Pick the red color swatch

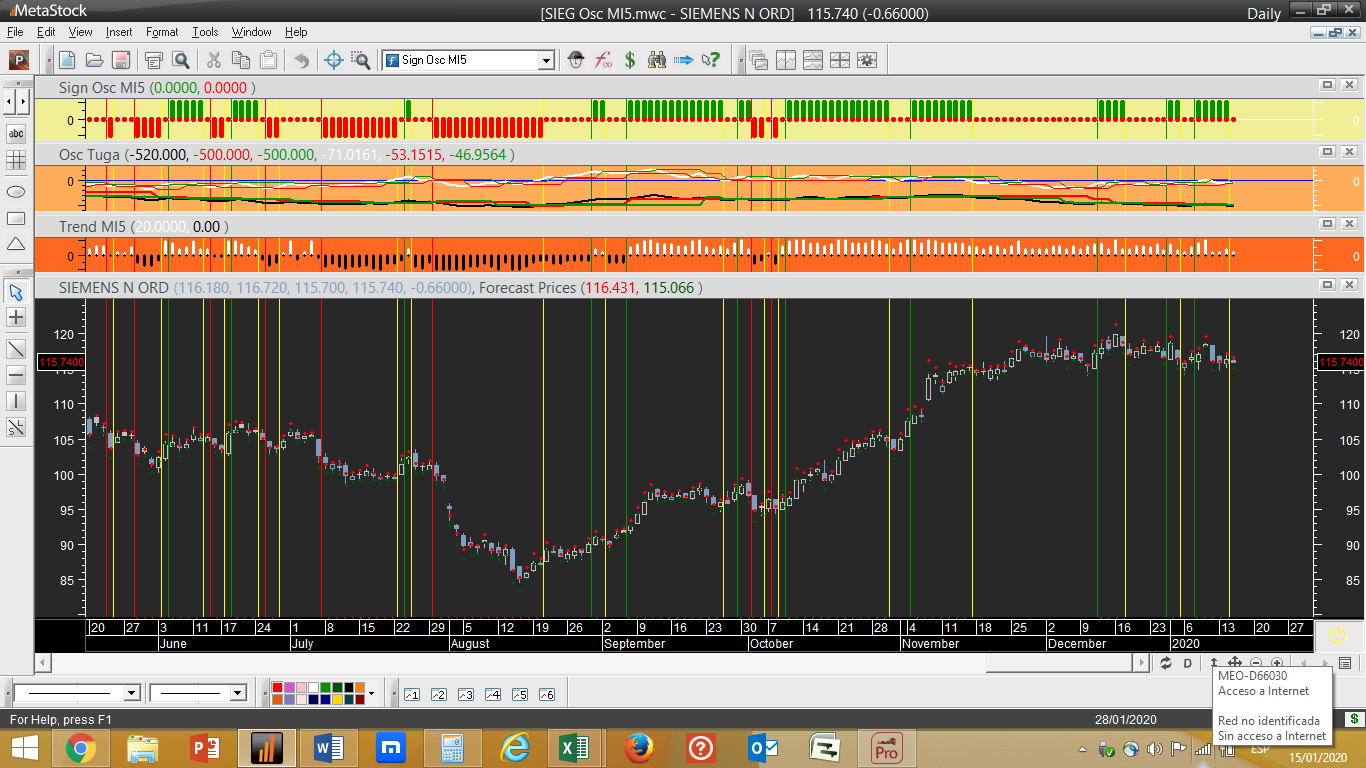(277, 688)
